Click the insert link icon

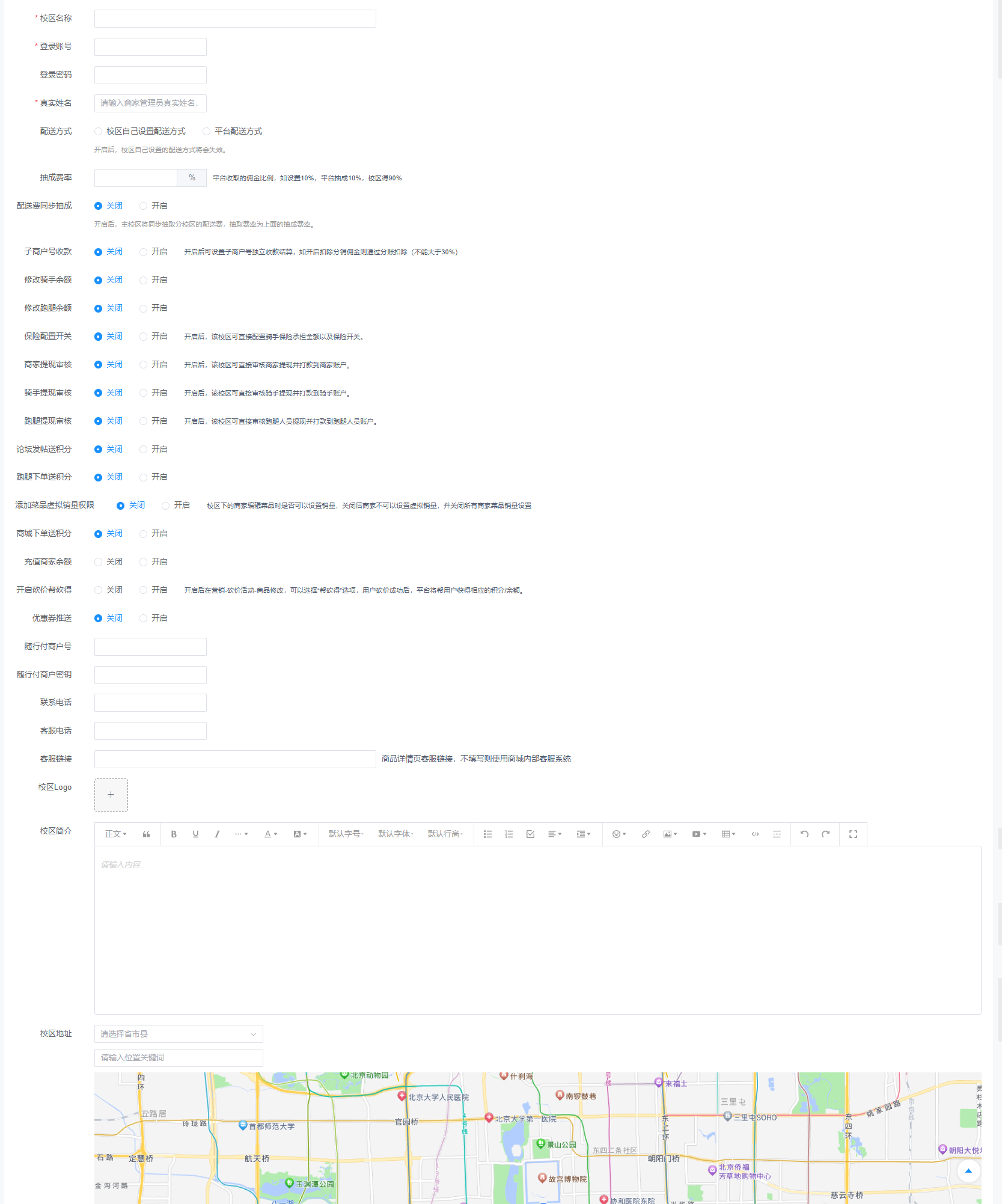point(646,834)
